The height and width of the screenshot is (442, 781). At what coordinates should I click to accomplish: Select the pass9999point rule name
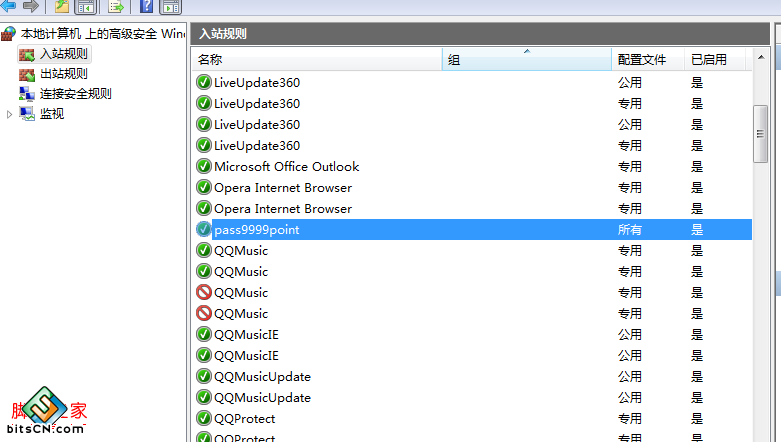click(257, 230)
